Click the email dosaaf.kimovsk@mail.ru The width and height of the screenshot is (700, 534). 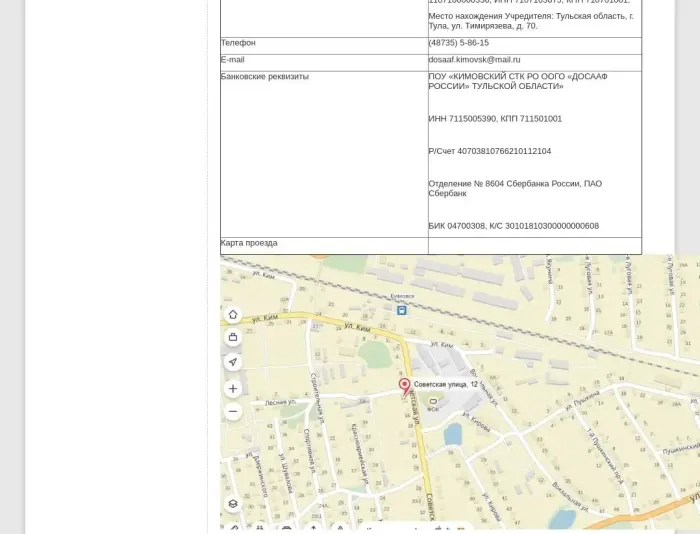pyautogui.click(x=474, y=59)
